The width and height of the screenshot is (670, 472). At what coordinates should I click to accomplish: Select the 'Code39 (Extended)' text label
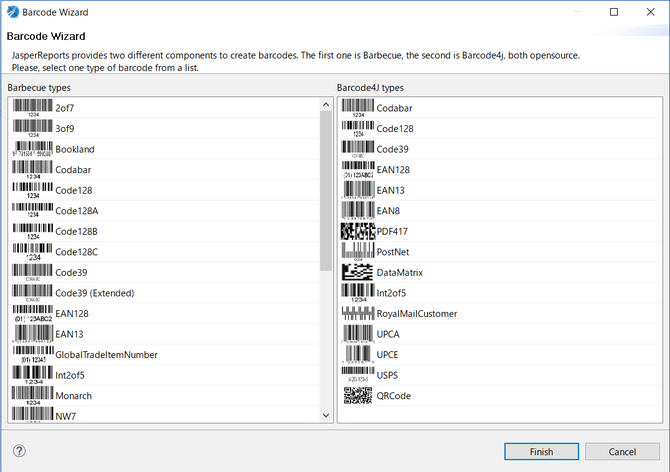coord(95,293)
